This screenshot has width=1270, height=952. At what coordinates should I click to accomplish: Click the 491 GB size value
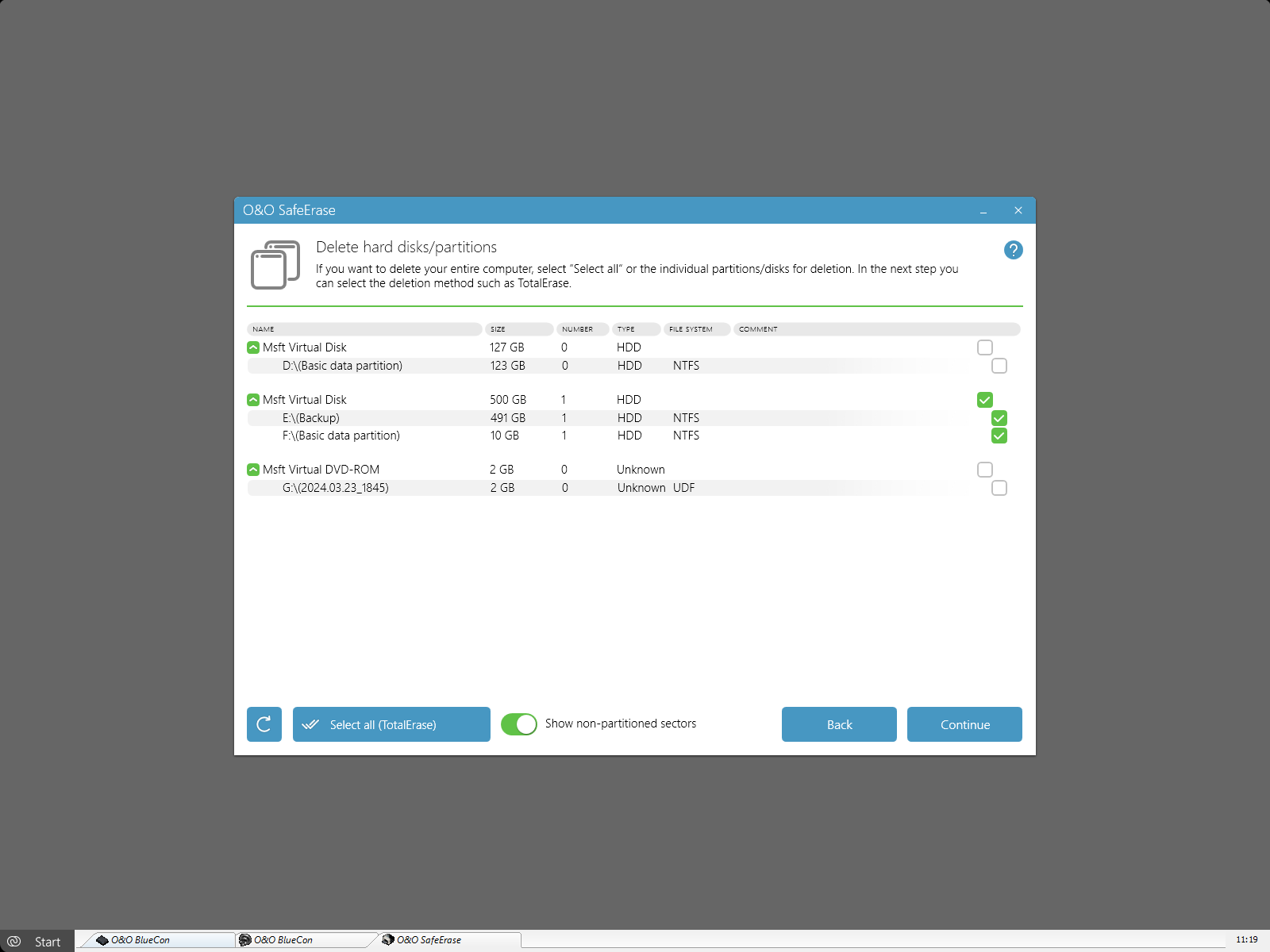[x=508, y=418]
